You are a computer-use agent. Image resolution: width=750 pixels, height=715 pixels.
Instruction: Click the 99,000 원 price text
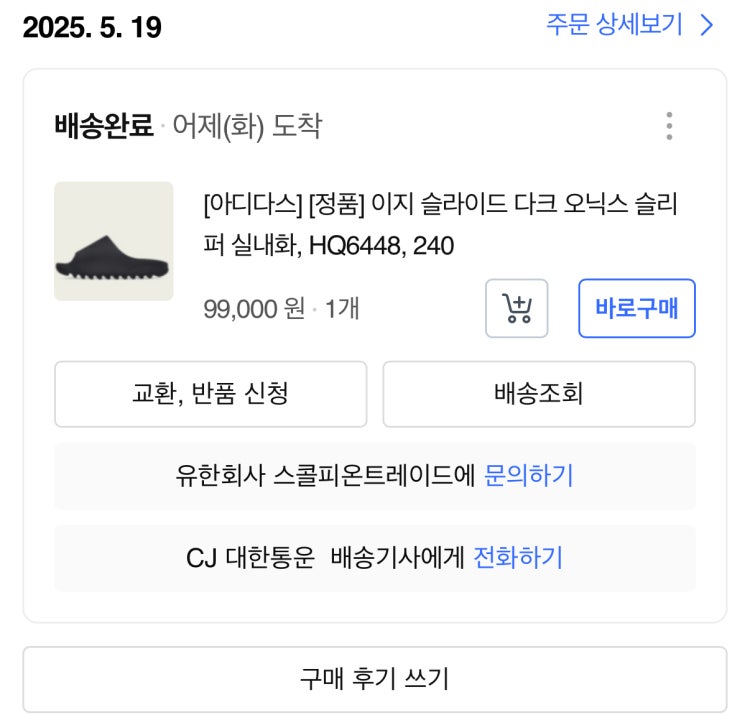tap(254, 308)
